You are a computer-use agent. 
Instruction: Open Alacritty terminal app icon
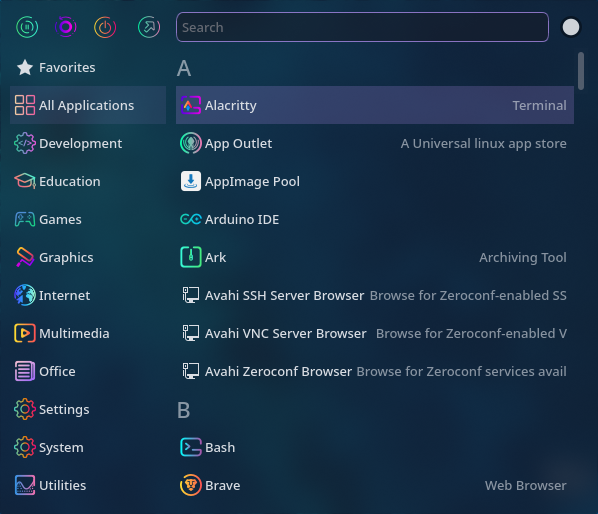[x=191, y=105]
